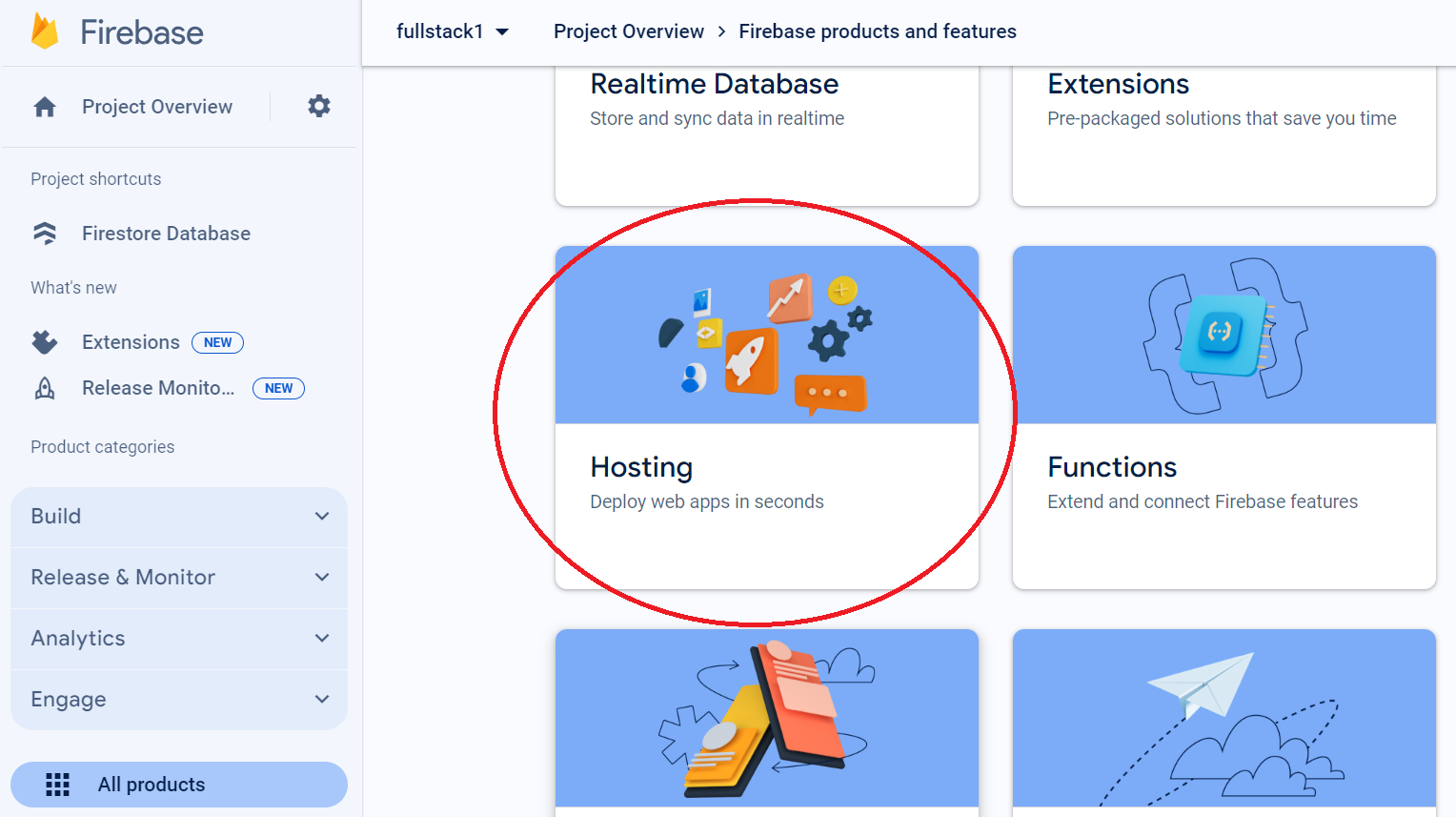
Task: Select the Firestore Database shortcut icon
Action: pyautogui.click(x=45, y=233)
